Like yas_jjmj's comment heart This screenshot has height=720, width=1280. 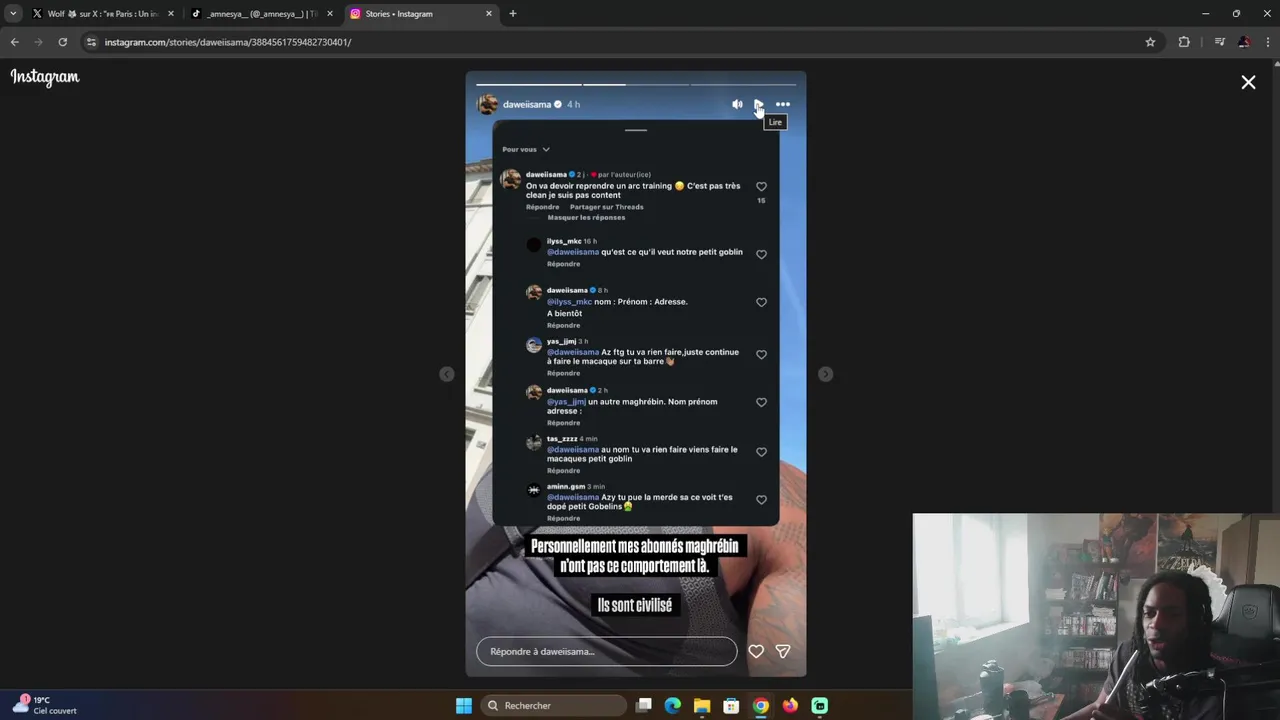[761, 354]
